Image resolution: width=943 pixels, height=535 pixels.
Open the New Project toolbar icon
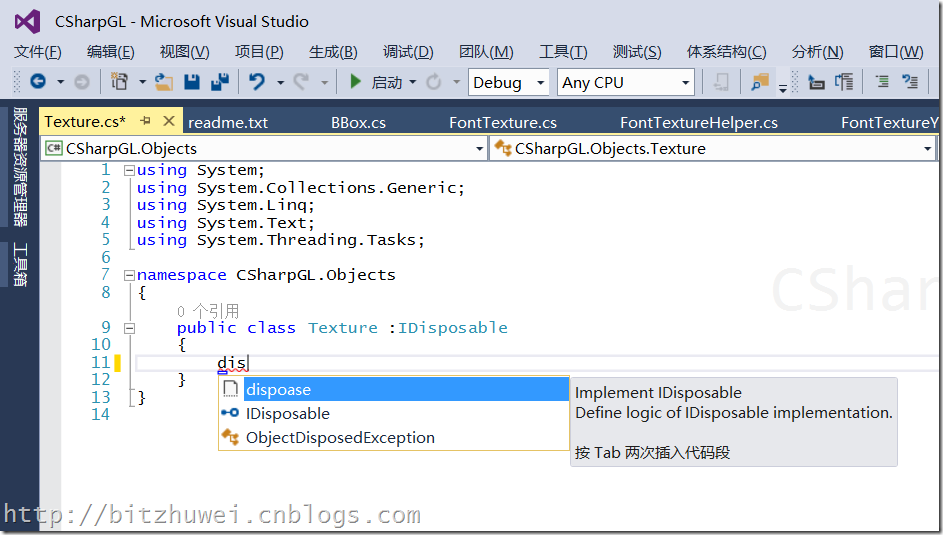click(120, 81)
